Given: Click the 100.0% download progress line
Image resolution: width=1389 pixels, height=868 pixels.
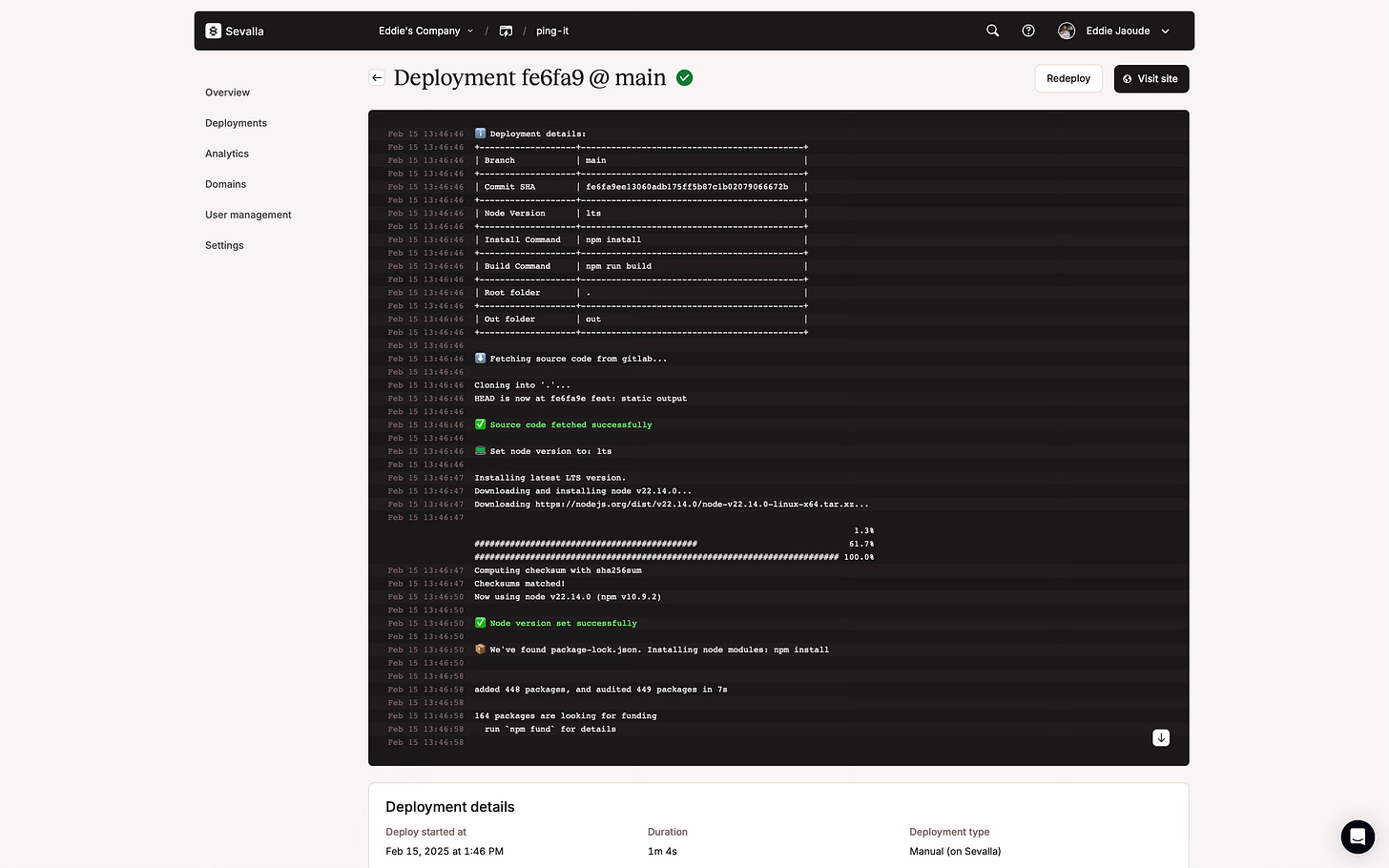Looking at the screenshot, I should 674,557.
